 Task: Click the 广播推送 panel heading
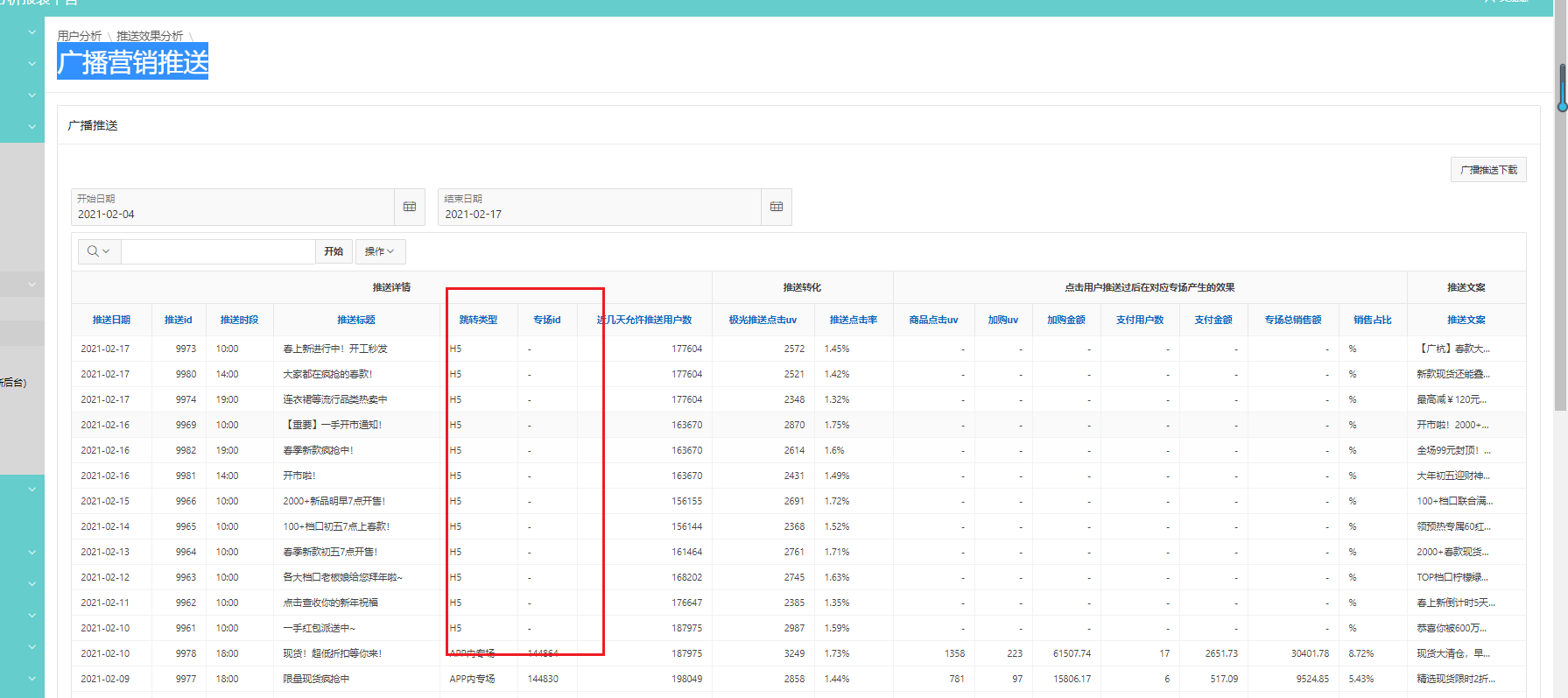coord(93,125)
